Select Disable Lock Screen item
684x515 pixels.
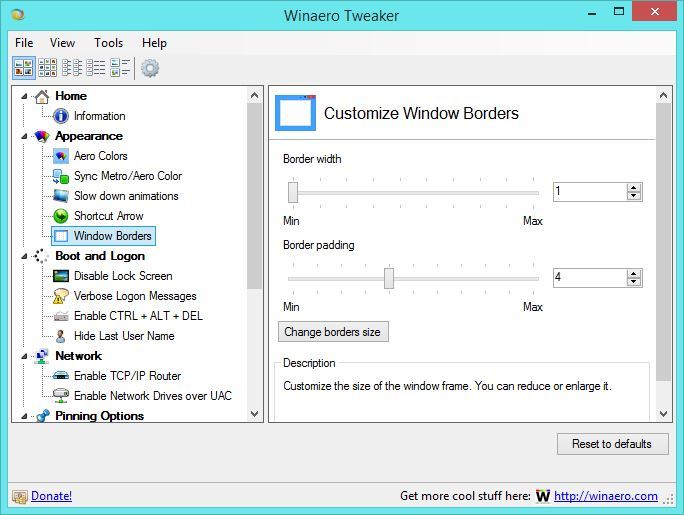click(123, 276)
